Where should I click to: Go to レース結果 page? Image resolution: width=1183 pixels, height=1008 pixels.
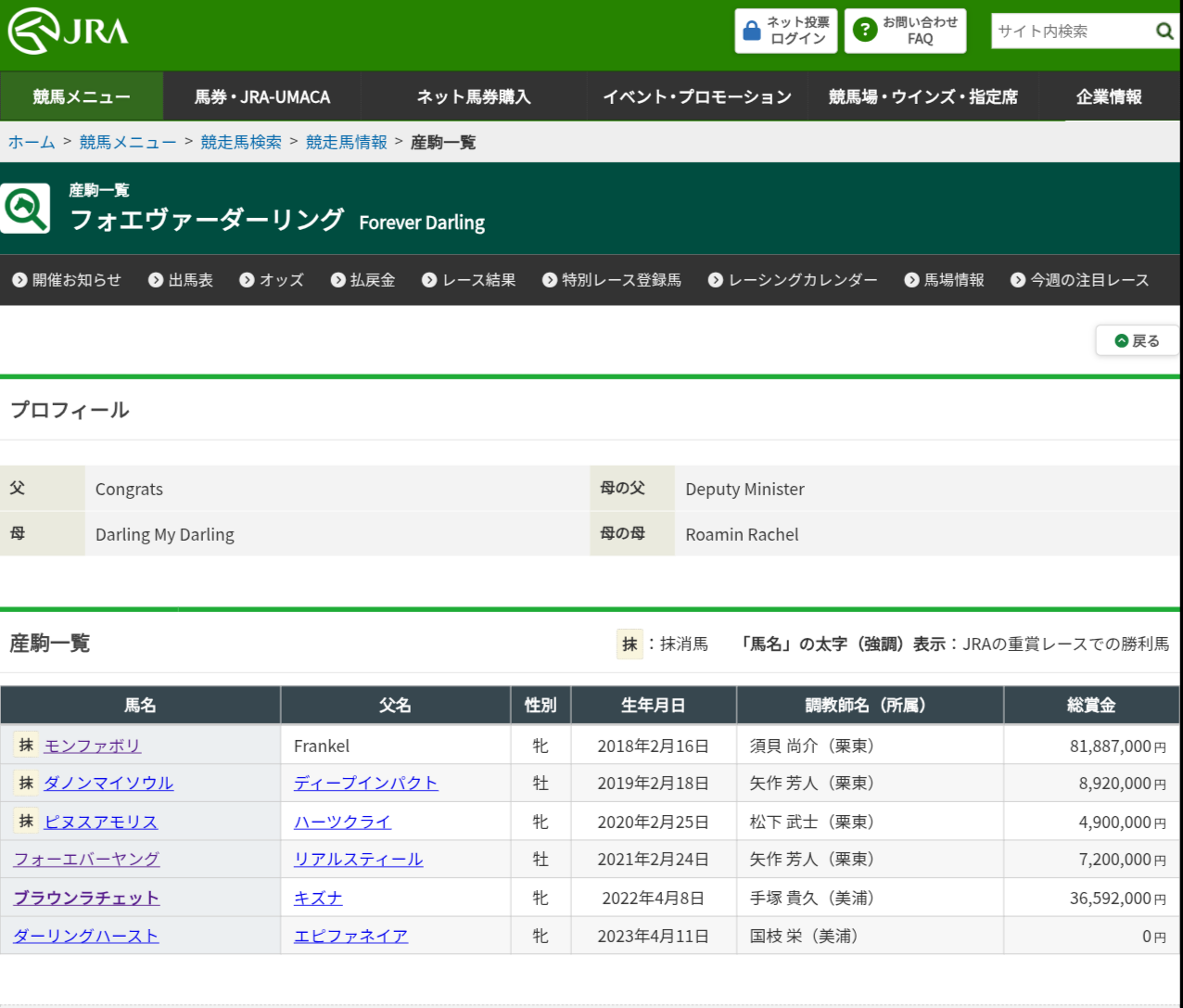[469, 280]
